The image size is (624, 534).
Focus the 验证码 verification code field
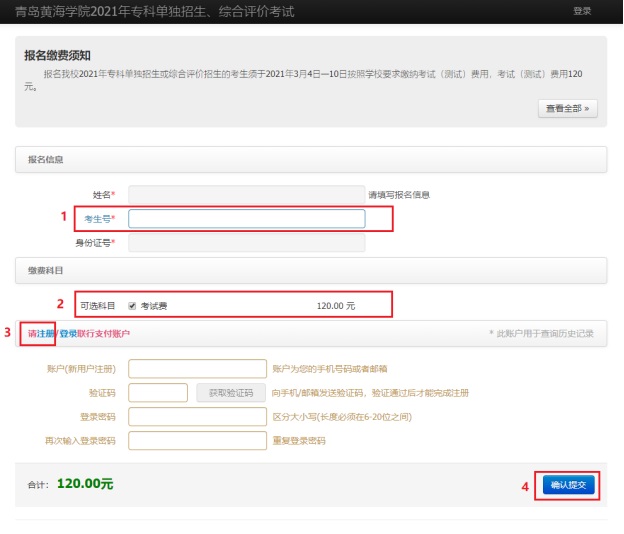point(158,393)
